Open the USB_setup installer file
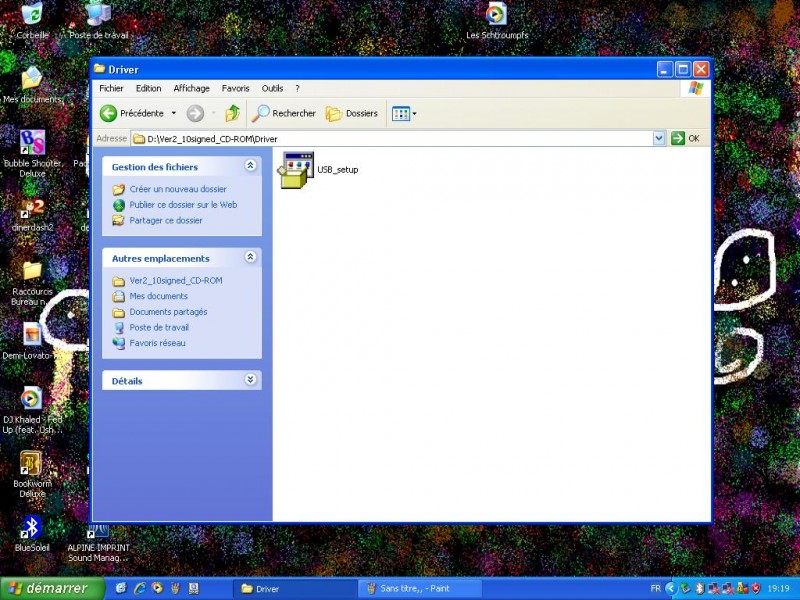This screenshot has height=600, width=800. 298,169
